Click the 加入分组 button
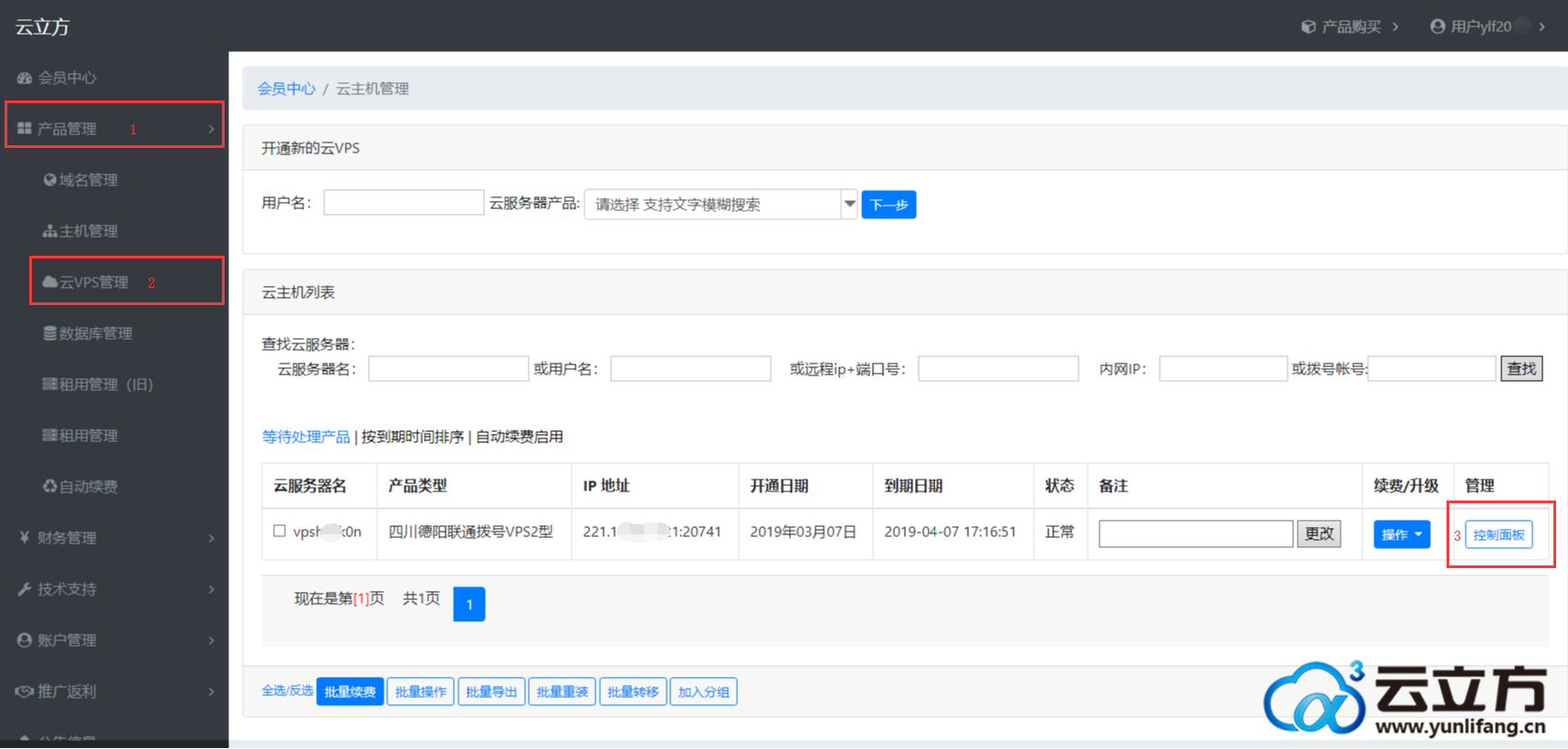 click(x=703, y=691)
